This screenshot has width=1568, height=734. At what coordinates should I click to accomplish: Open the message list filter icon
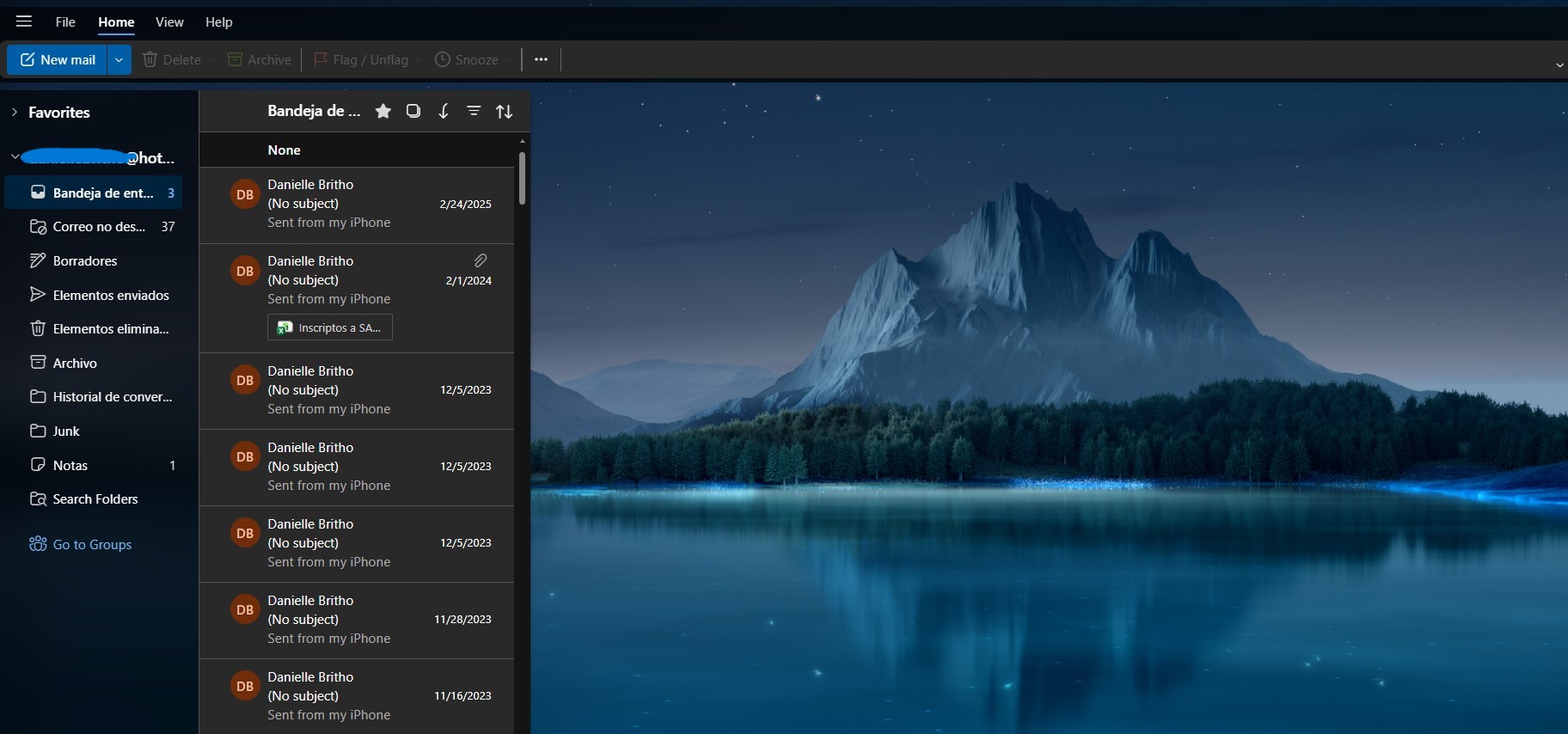474,111
